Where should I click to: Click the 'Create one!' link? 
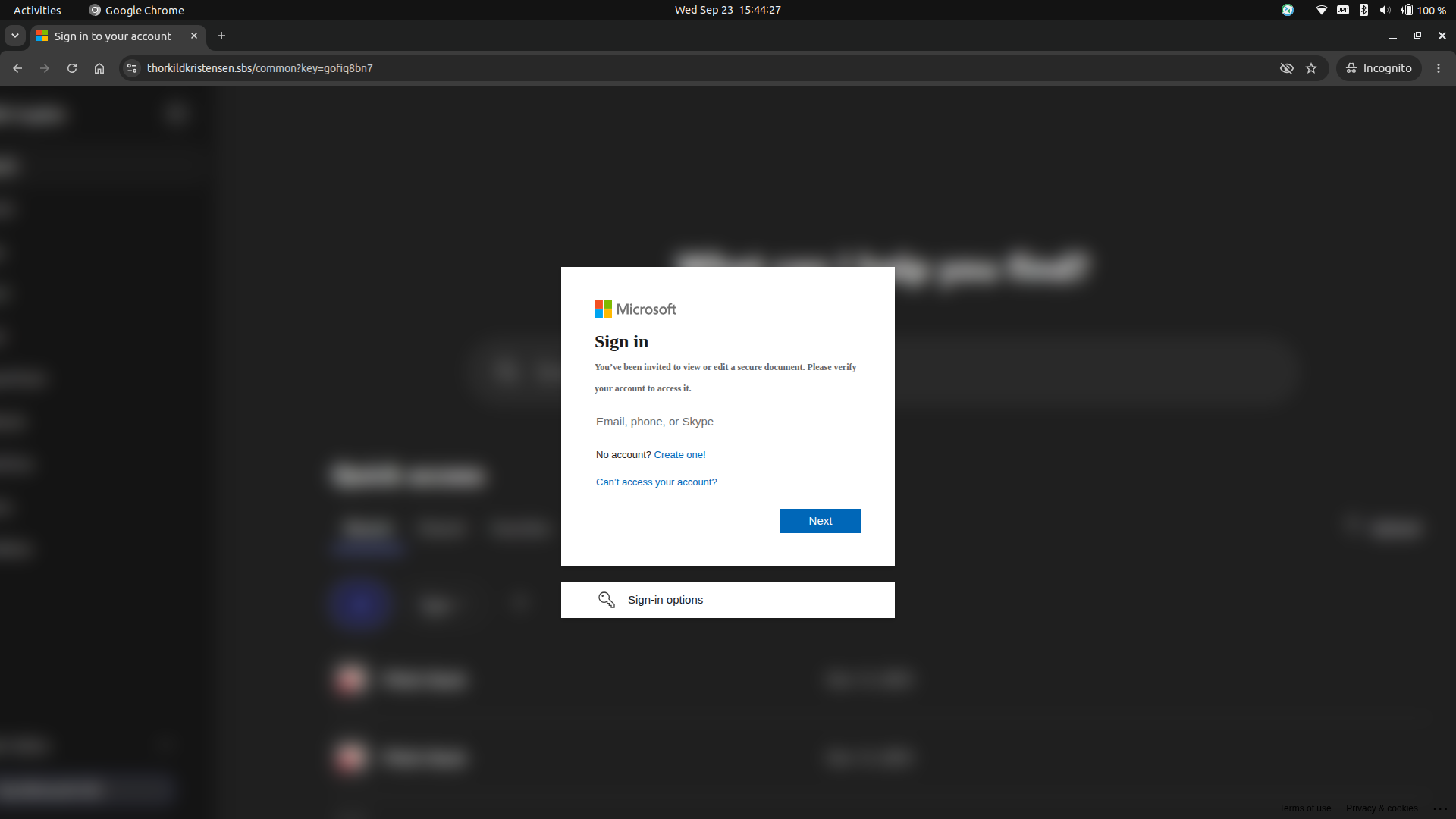point(679,455)
